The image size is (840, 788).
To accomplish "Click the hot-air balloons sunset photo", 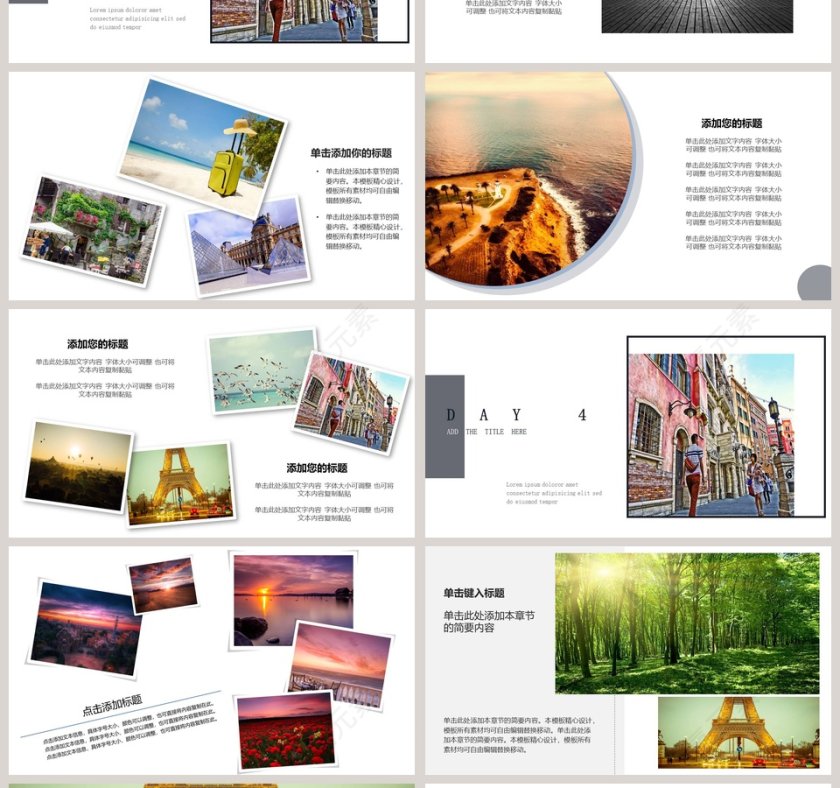I will point(78,466).
